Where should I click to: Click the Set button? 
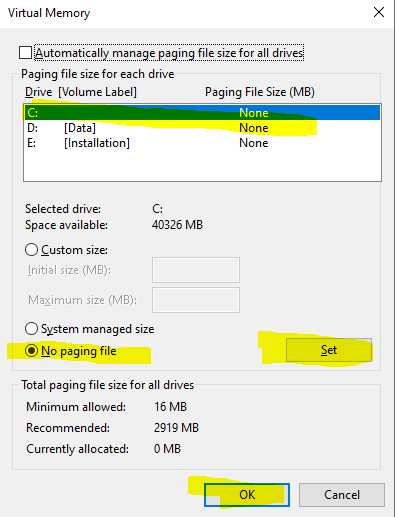tap(329, 350)
